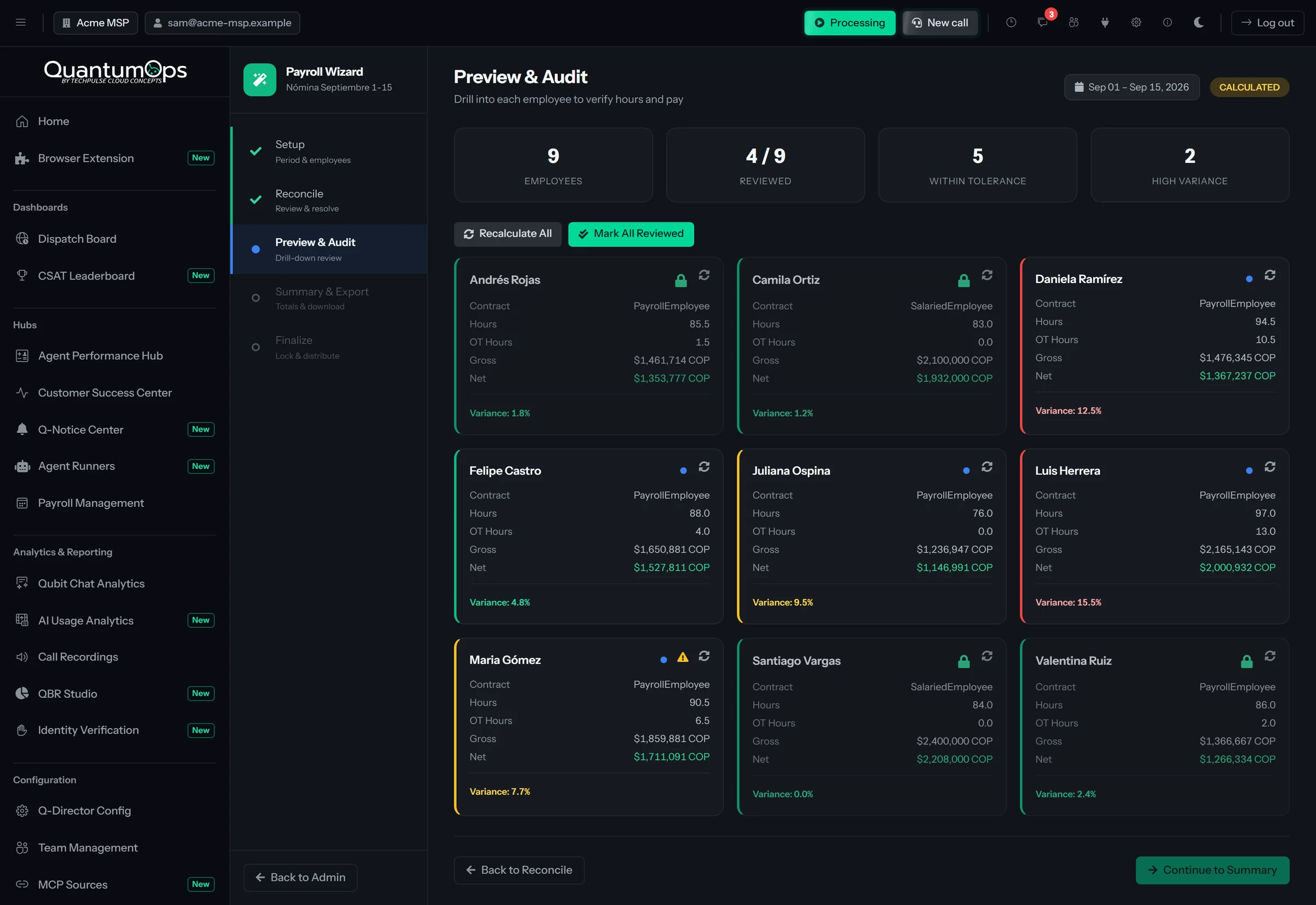The height and width of the screenshot is (905, 1316).
Task: Recalculate Juliana Ospina card with refresh icon
Action: coord(986,467)
